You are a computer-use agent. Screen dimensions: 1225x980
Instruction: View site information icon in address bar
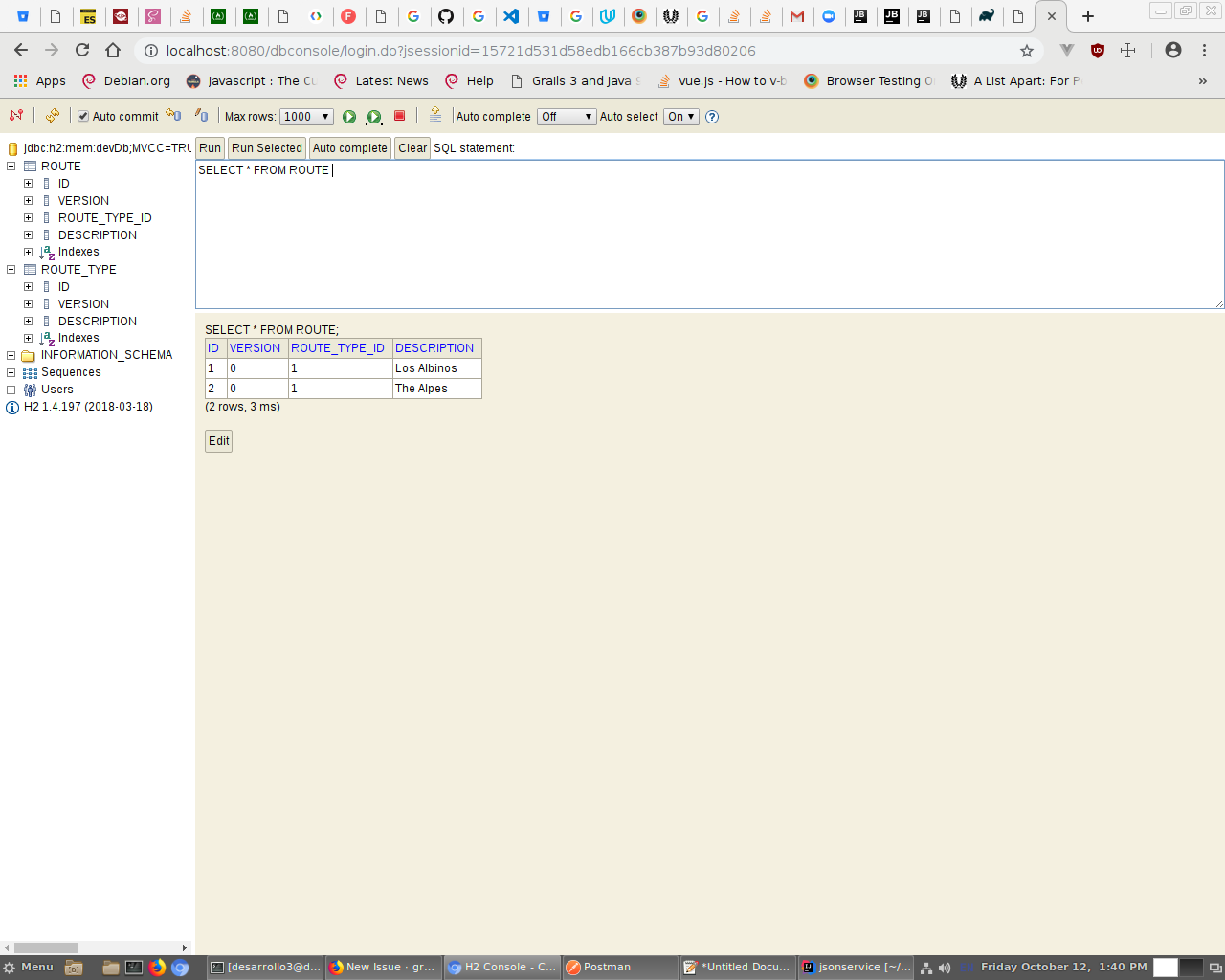coord(150,51)
